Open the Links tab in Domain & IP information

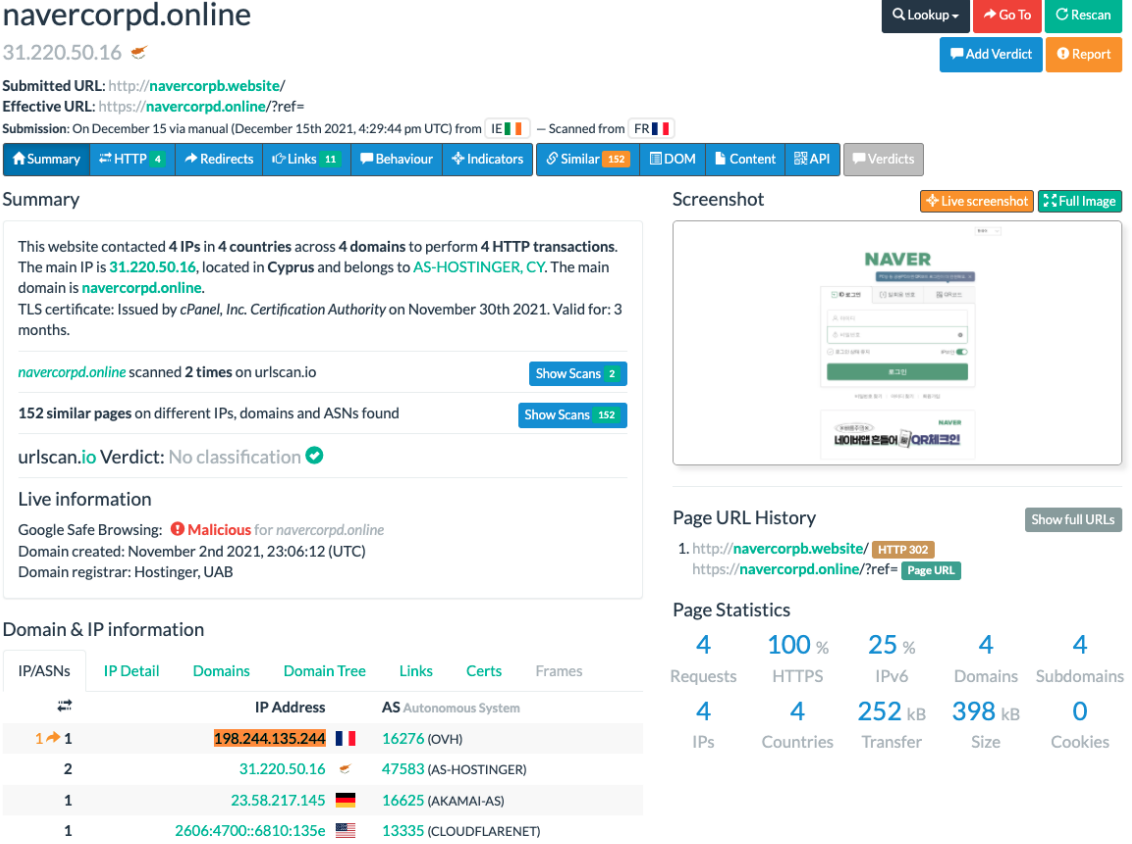coord(416,671)
